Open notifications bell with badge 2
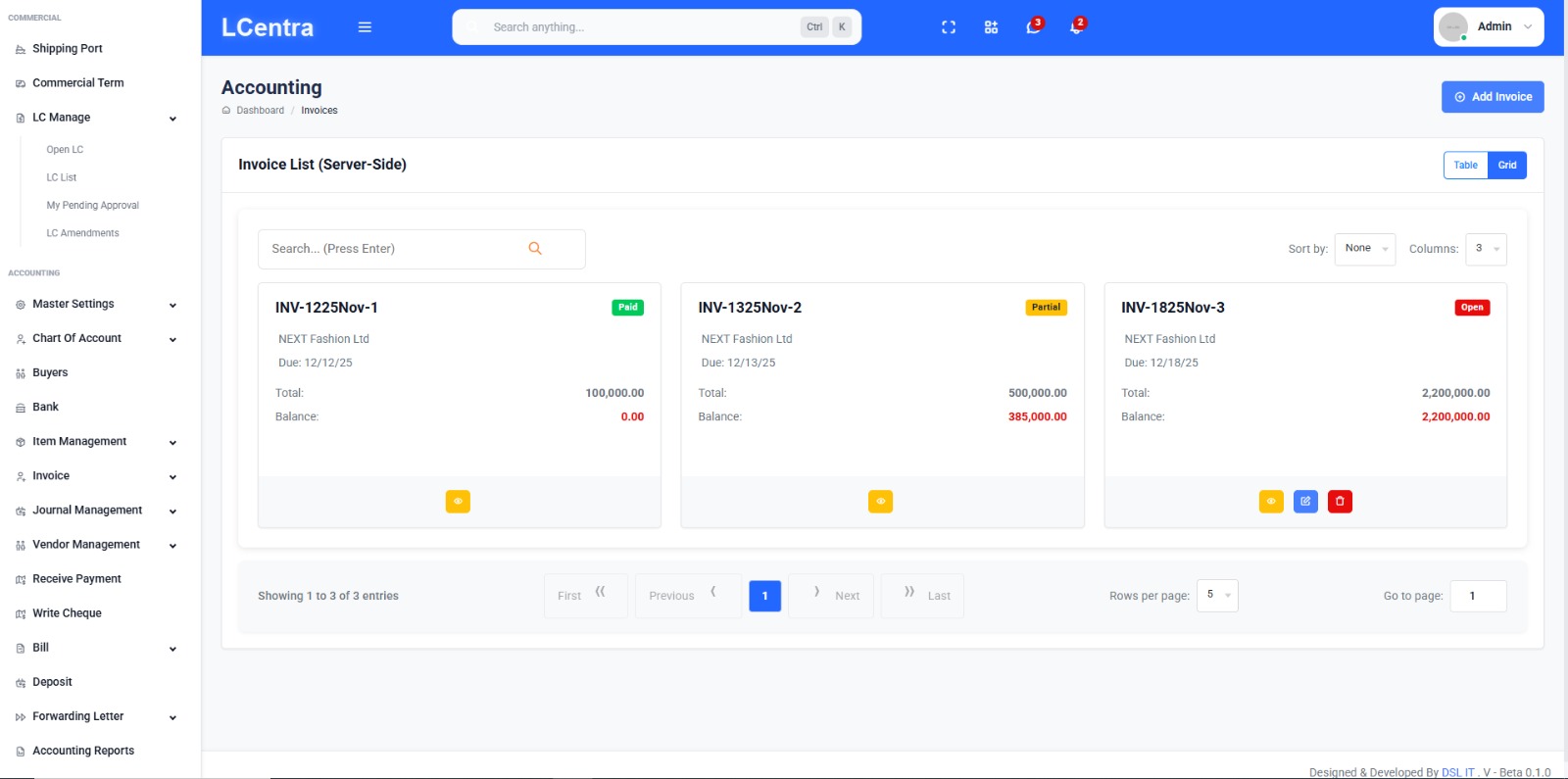Viewport: 1568px width, 779px height. point(1075,27)
